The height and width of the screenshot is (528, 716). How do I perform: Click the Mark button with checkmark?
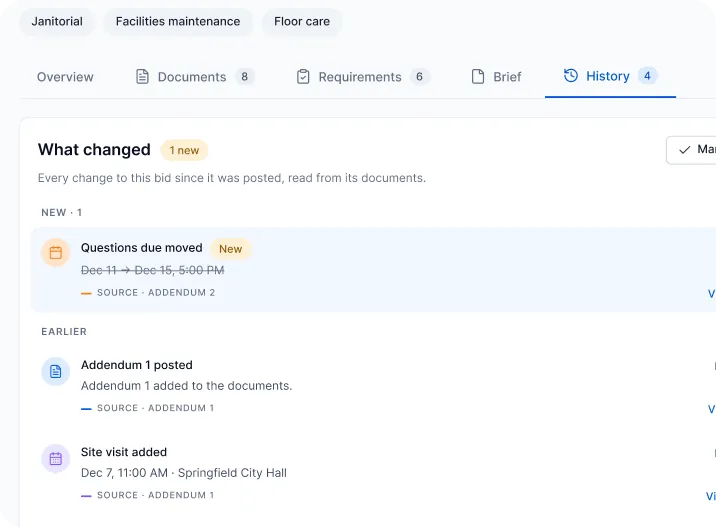coord(691,150)
